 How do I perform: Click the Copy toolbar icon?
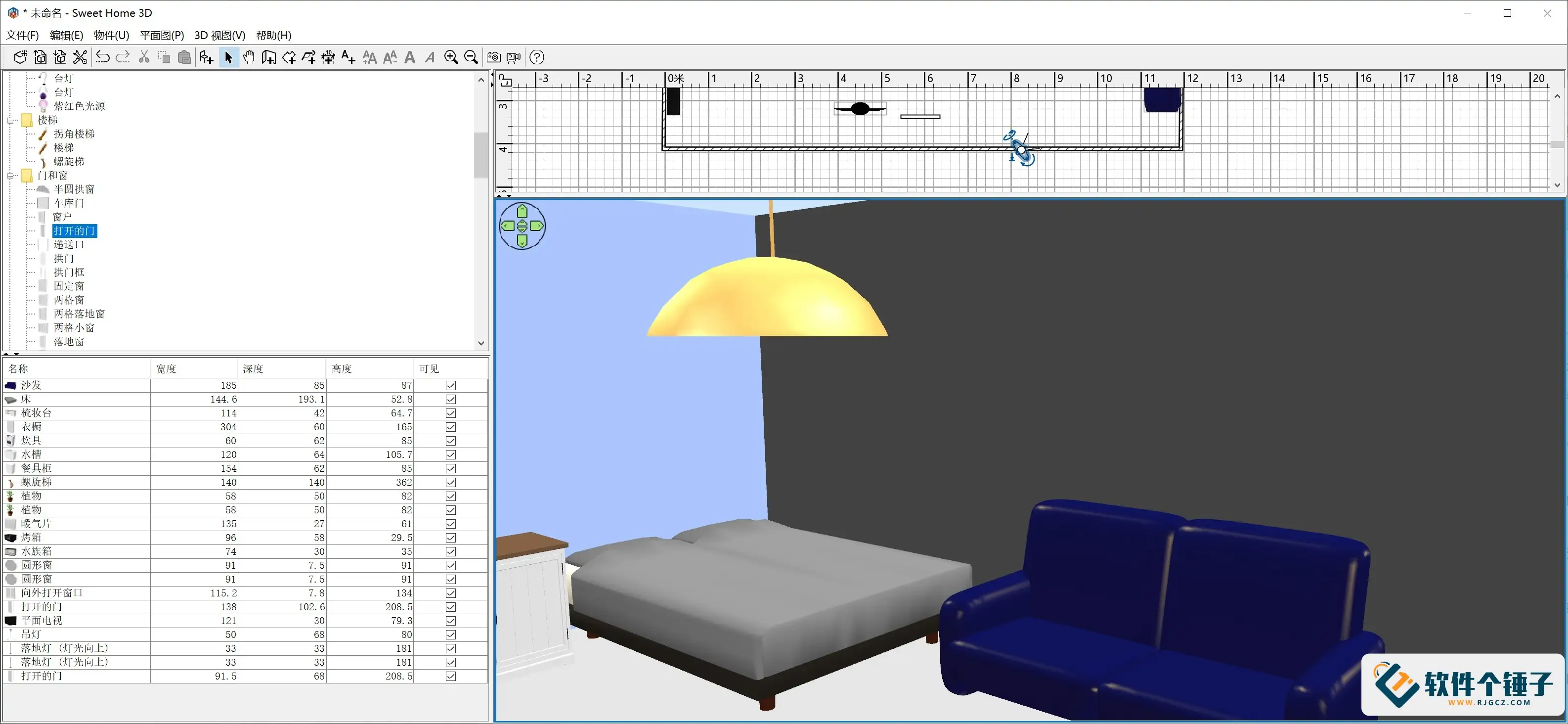pyautogui.click(x=164, y=57)
